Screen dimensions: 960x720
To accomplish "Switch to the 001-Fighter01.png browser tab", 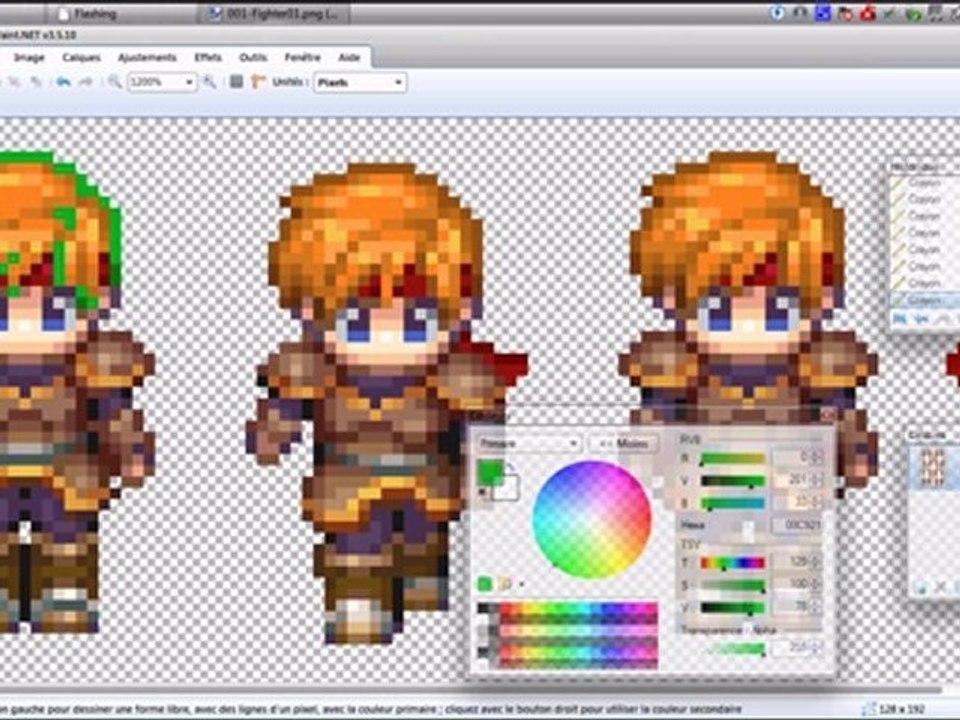I will 274,13.
